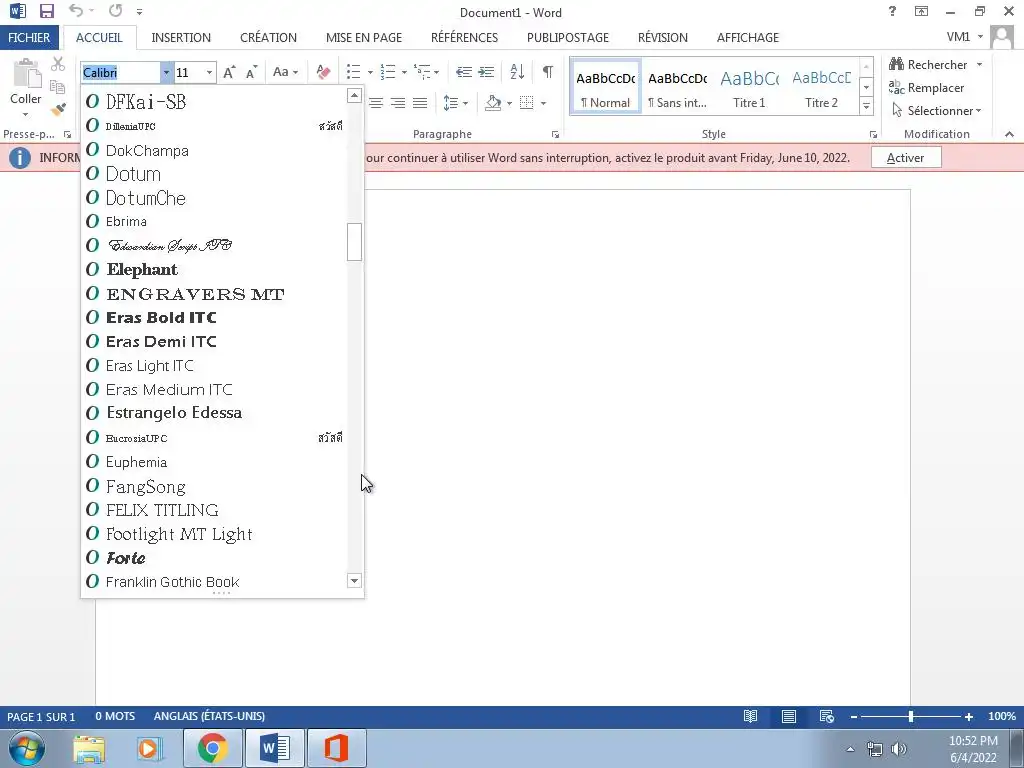Increase font size with the large A icon
Screen dimensions: 1024x768
(229, 72)
